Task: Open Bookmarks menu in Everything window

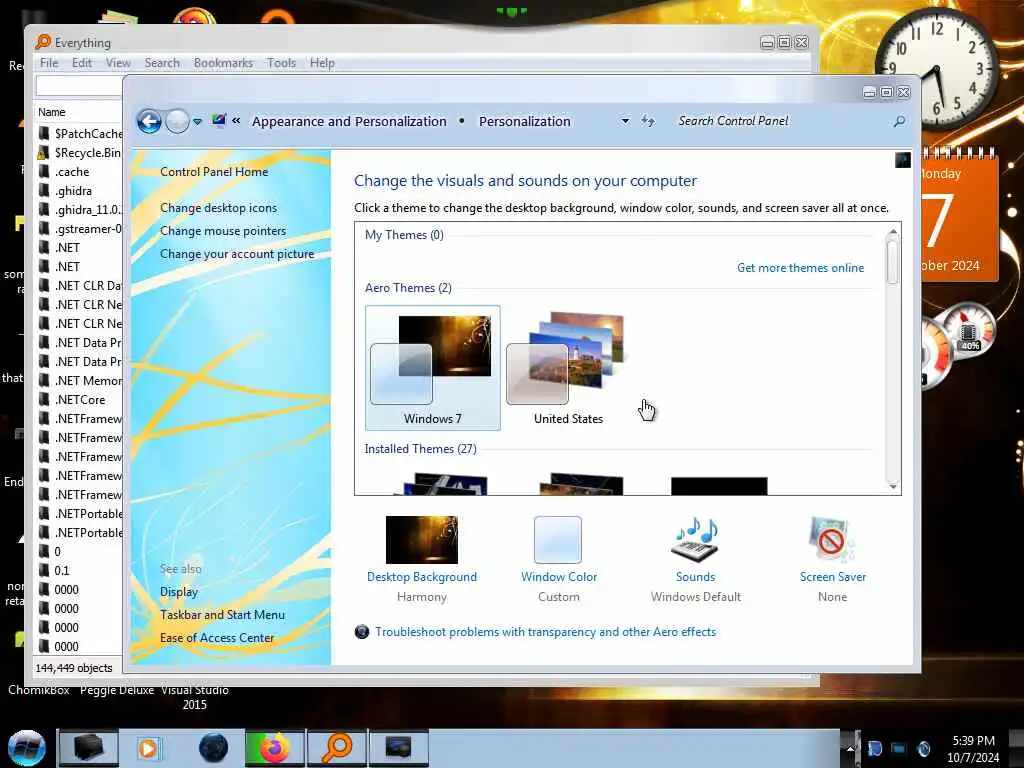Action: tap(223, 63)
